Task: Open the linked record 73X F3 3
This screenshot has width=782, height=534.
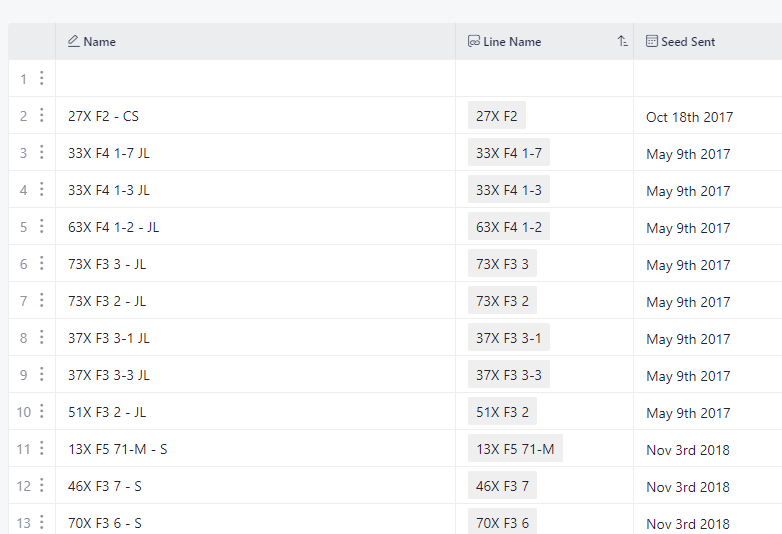Action: [502, 264]
